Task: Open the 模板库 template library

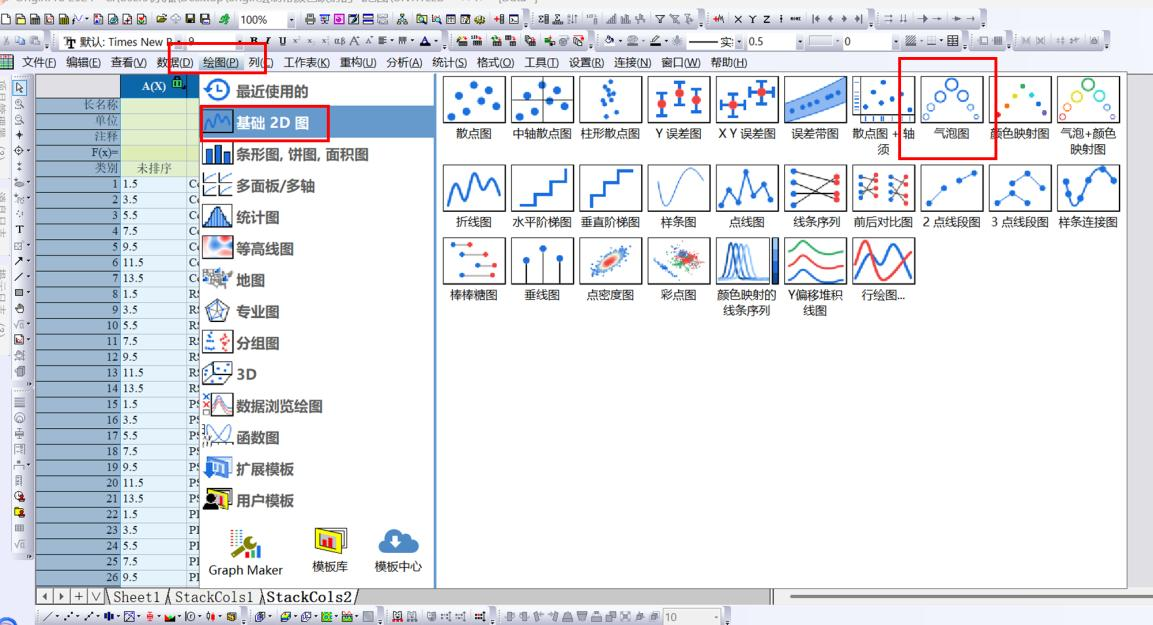Action: click(330, 551)
